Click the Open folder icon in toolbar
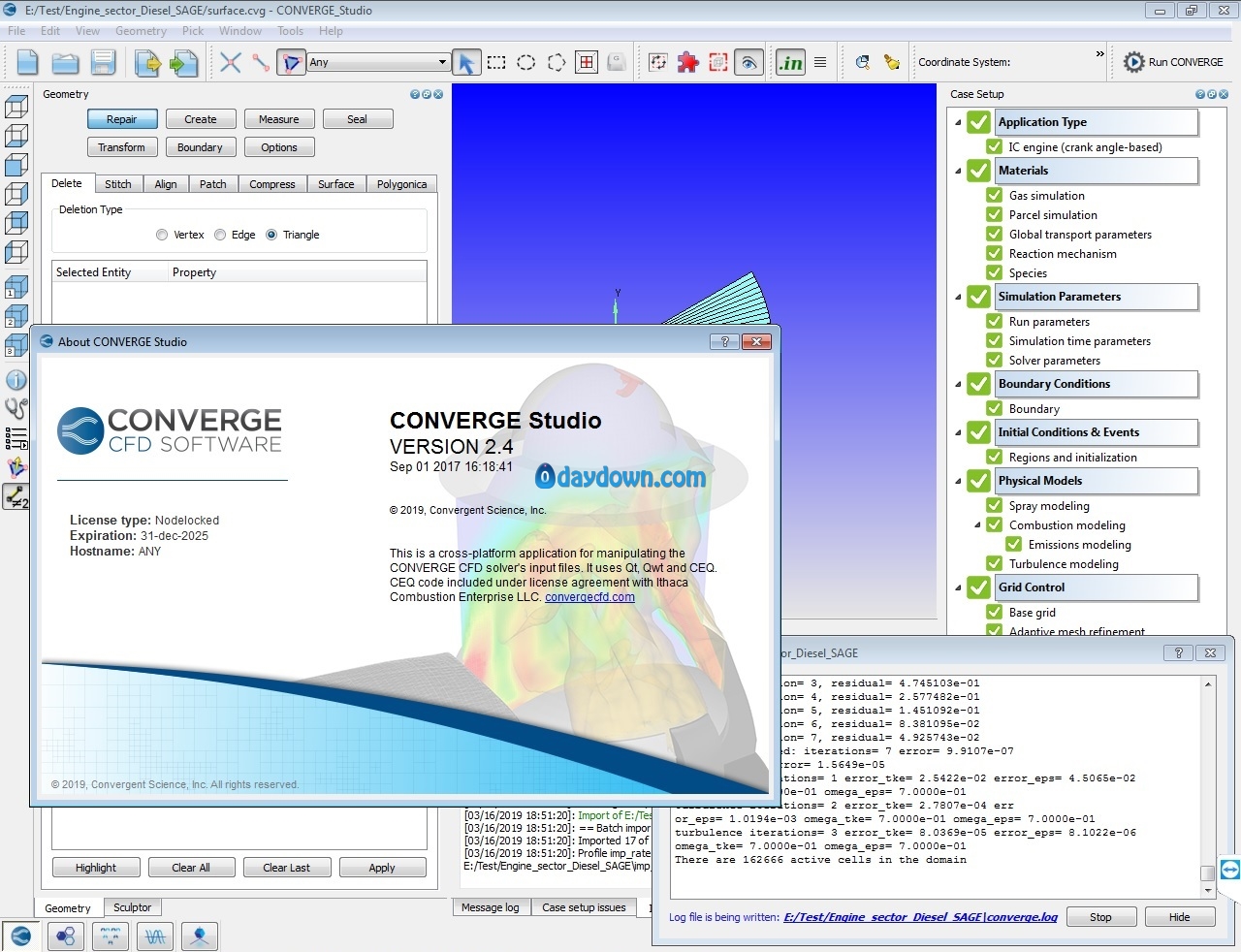 65,63
